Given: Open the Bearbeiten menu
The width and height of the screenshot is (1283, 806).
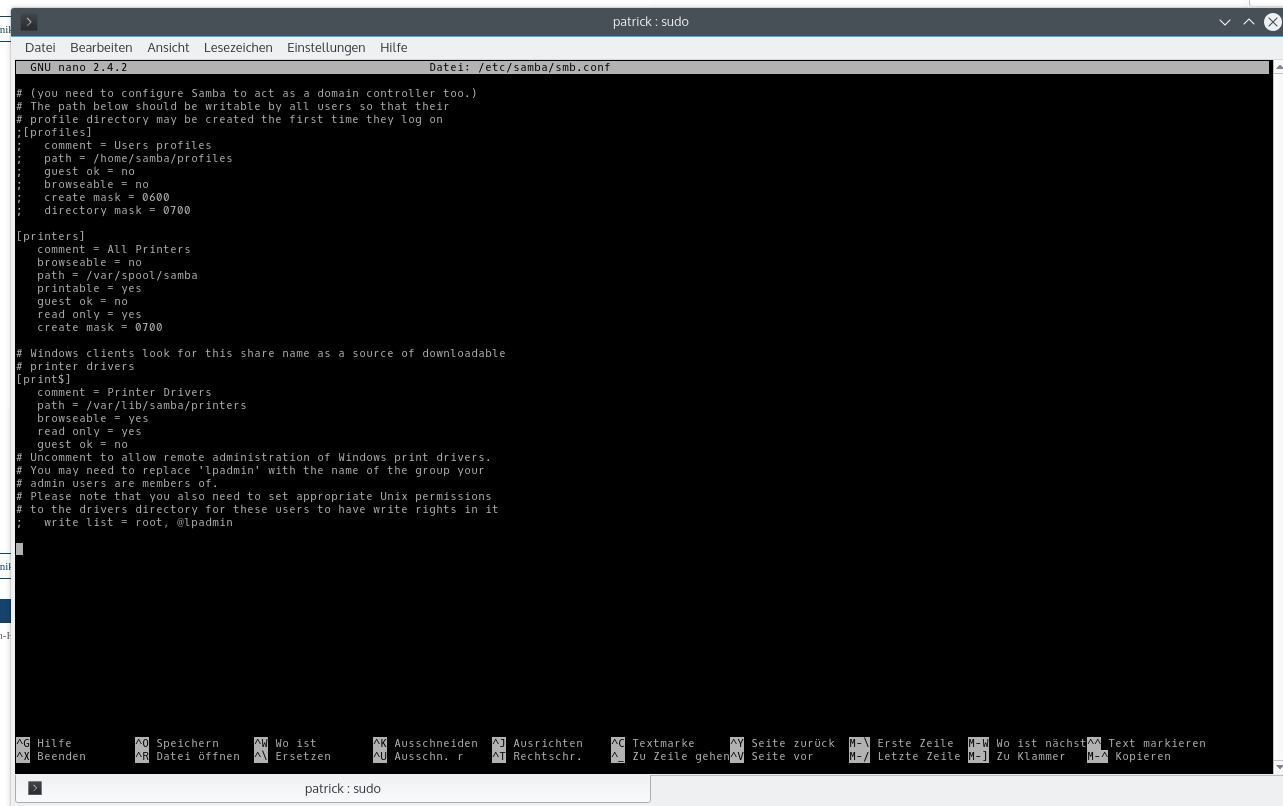Looking at the screenshot, I should [x=101, y=47].
